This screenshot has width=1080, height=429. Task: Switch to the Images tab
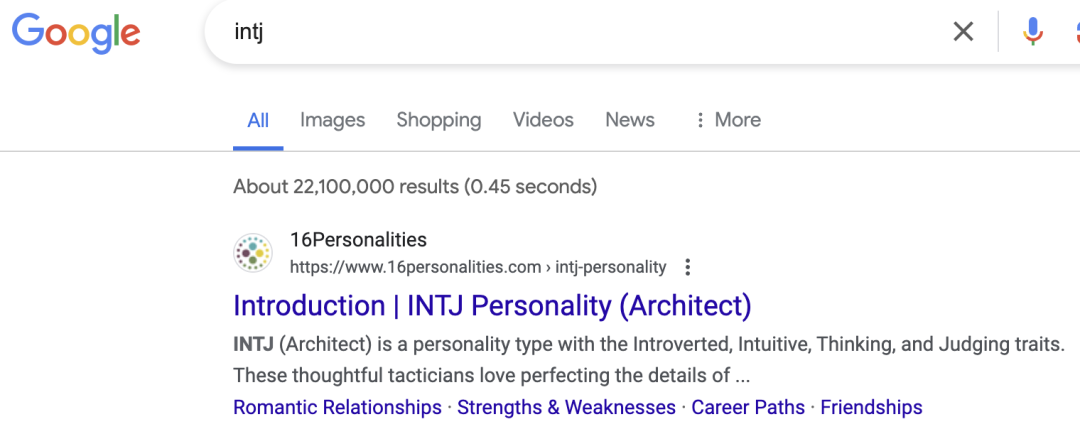(333, 120)
